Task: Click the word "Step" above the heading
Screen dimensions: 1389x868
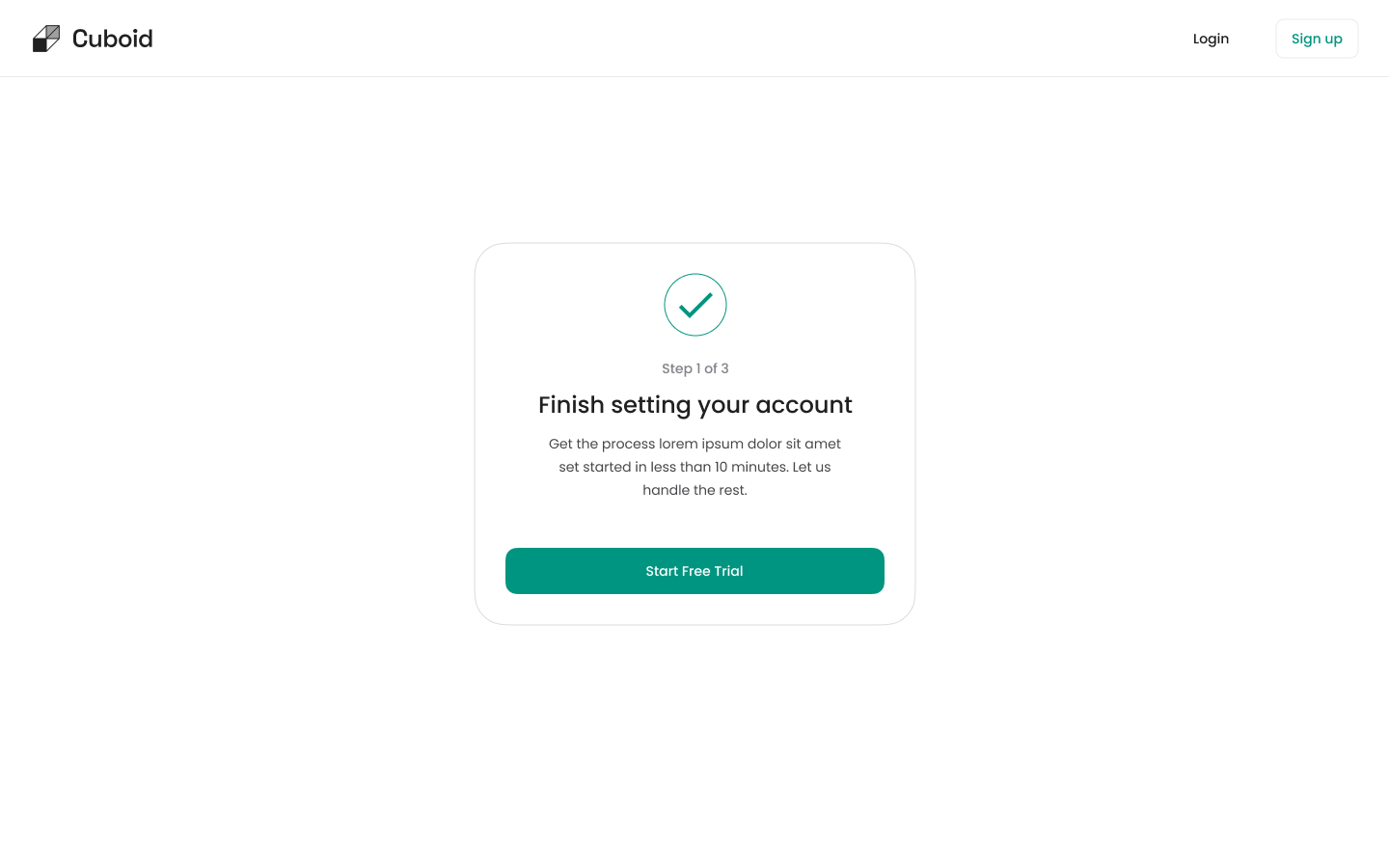Action: click(x=676, y=368)
